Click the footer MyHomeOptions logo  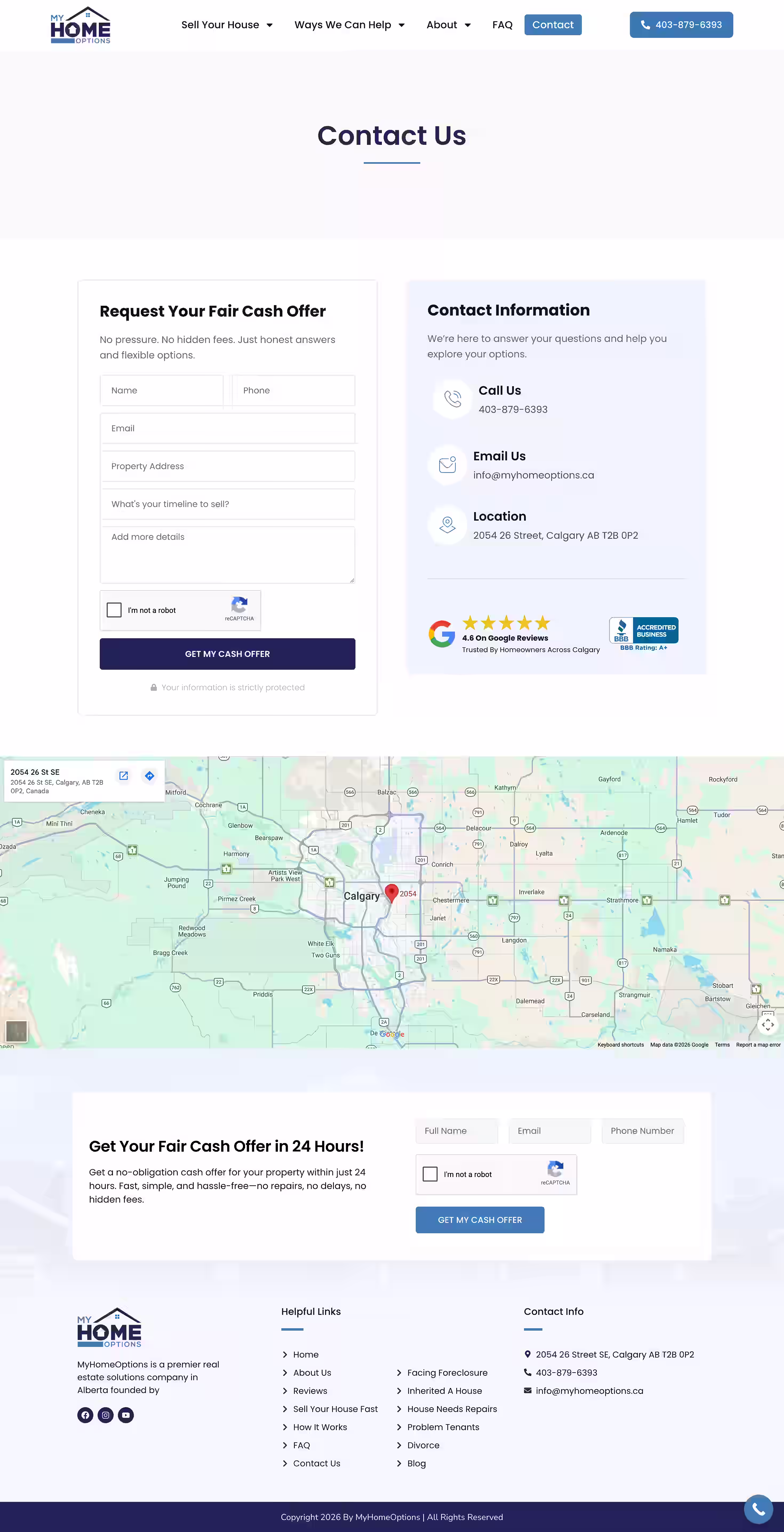(109, 1327)
